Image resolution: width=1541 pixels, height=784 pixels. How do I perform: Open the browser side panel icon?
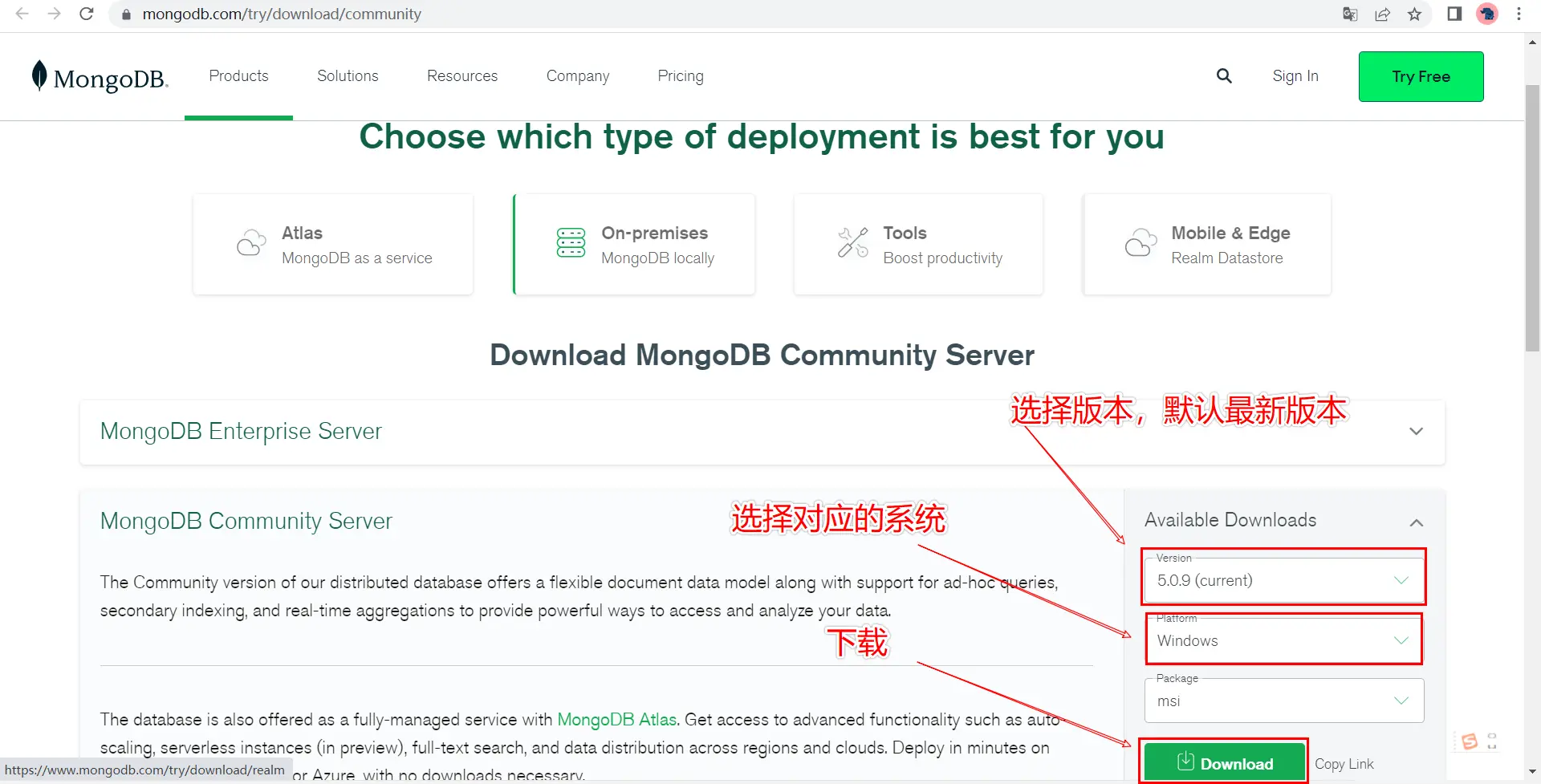(1454, 14)
